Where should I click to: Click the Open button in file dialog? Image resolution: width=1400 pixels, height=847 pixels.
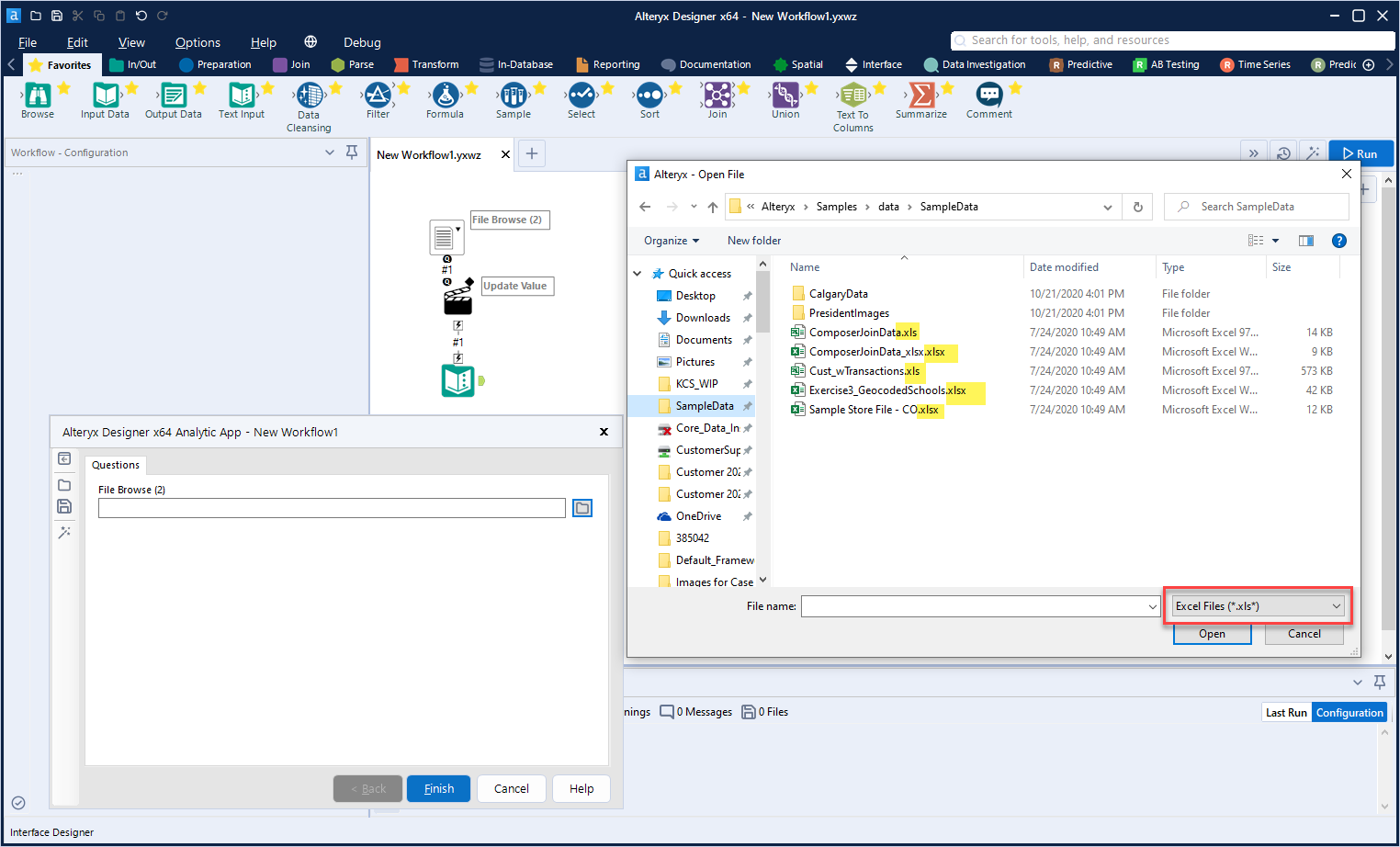pyautogui.click(x=1212, y=634)
